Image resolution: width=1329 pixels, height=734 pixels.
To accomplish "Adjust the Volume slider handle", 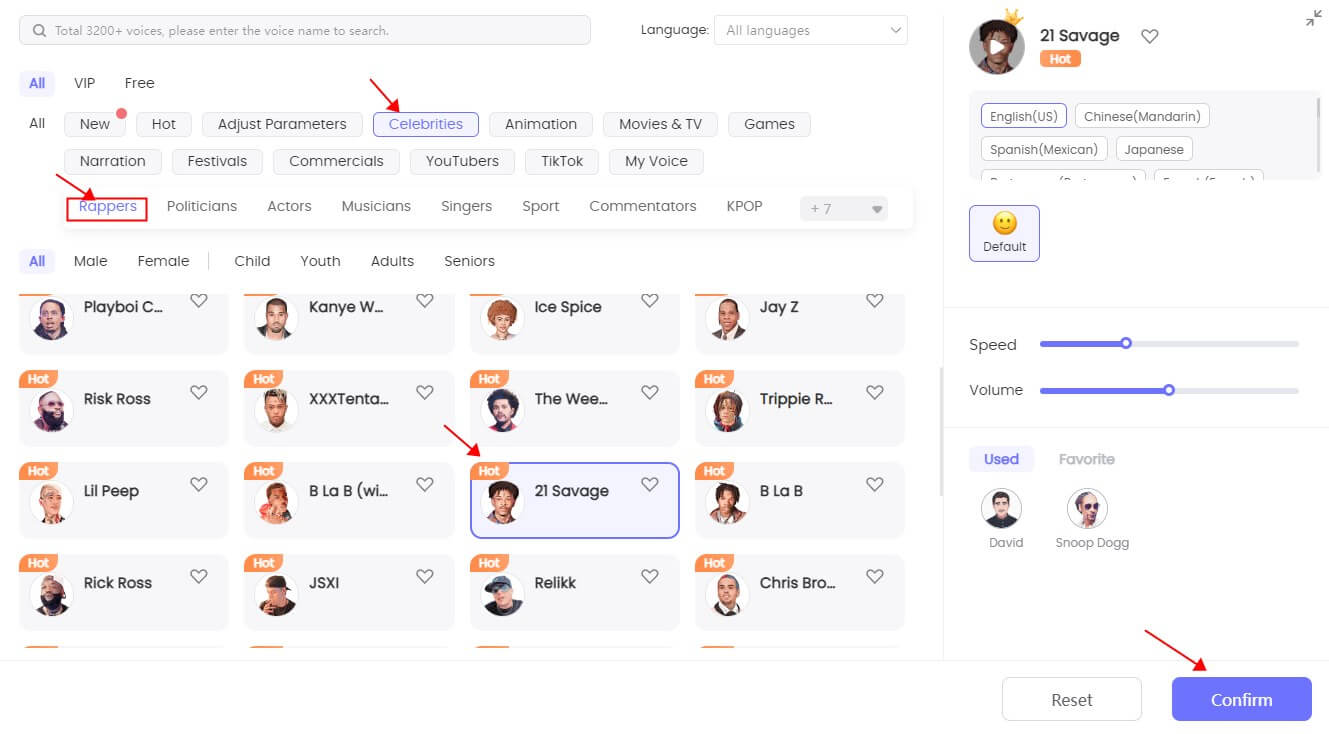I will [1169, 390].
